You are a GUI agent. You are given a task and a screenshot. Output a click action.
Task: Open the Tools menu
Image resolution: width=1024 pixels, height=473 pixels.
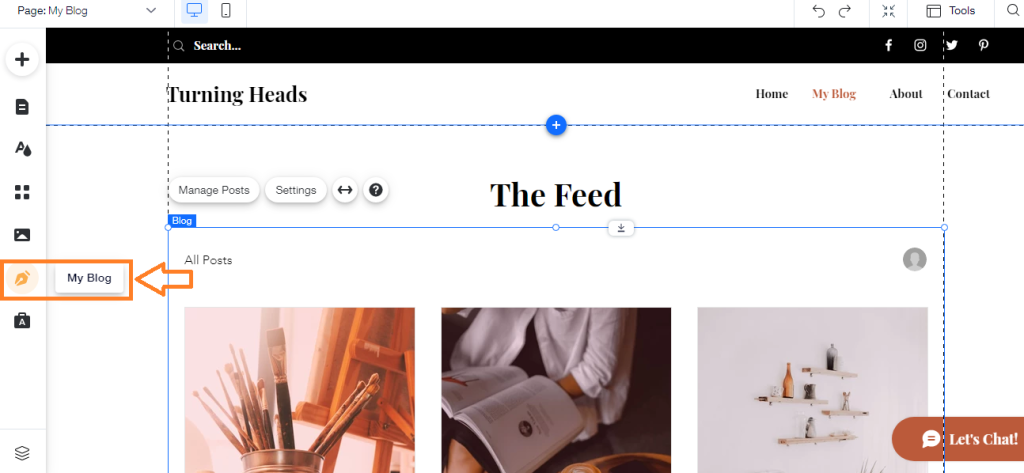coord(951,10)
